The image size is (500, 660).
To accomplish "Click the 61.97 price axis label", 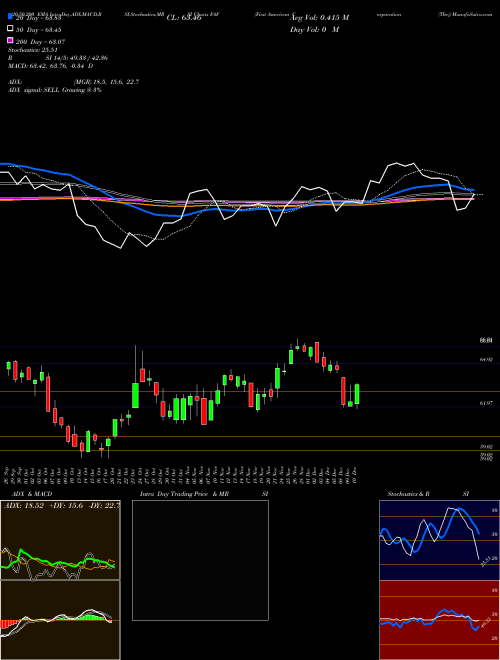I will point(486,403).
